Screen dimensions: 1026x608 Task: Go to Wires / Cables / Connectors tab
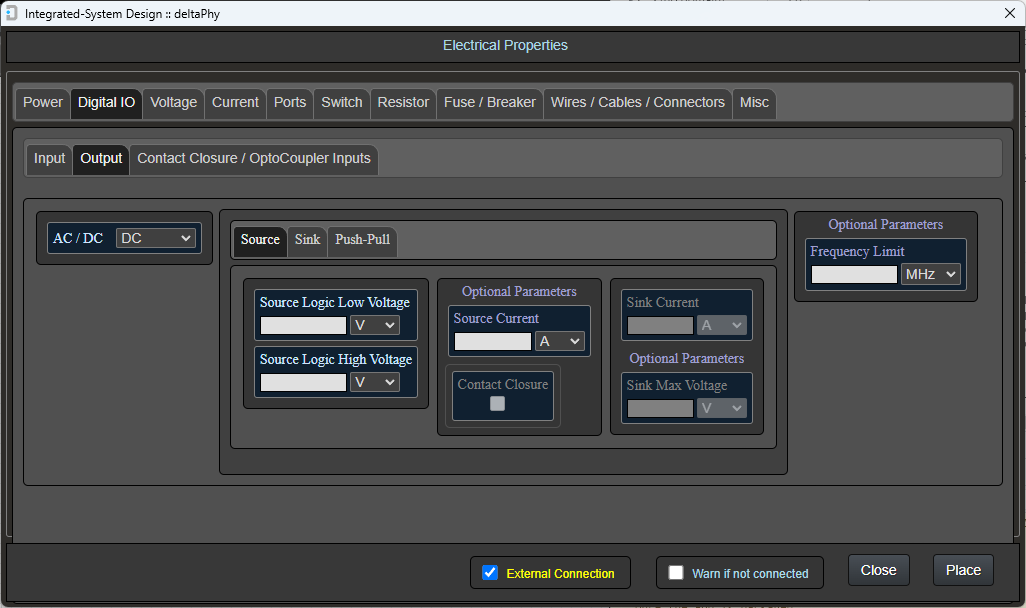pos(637,102)
